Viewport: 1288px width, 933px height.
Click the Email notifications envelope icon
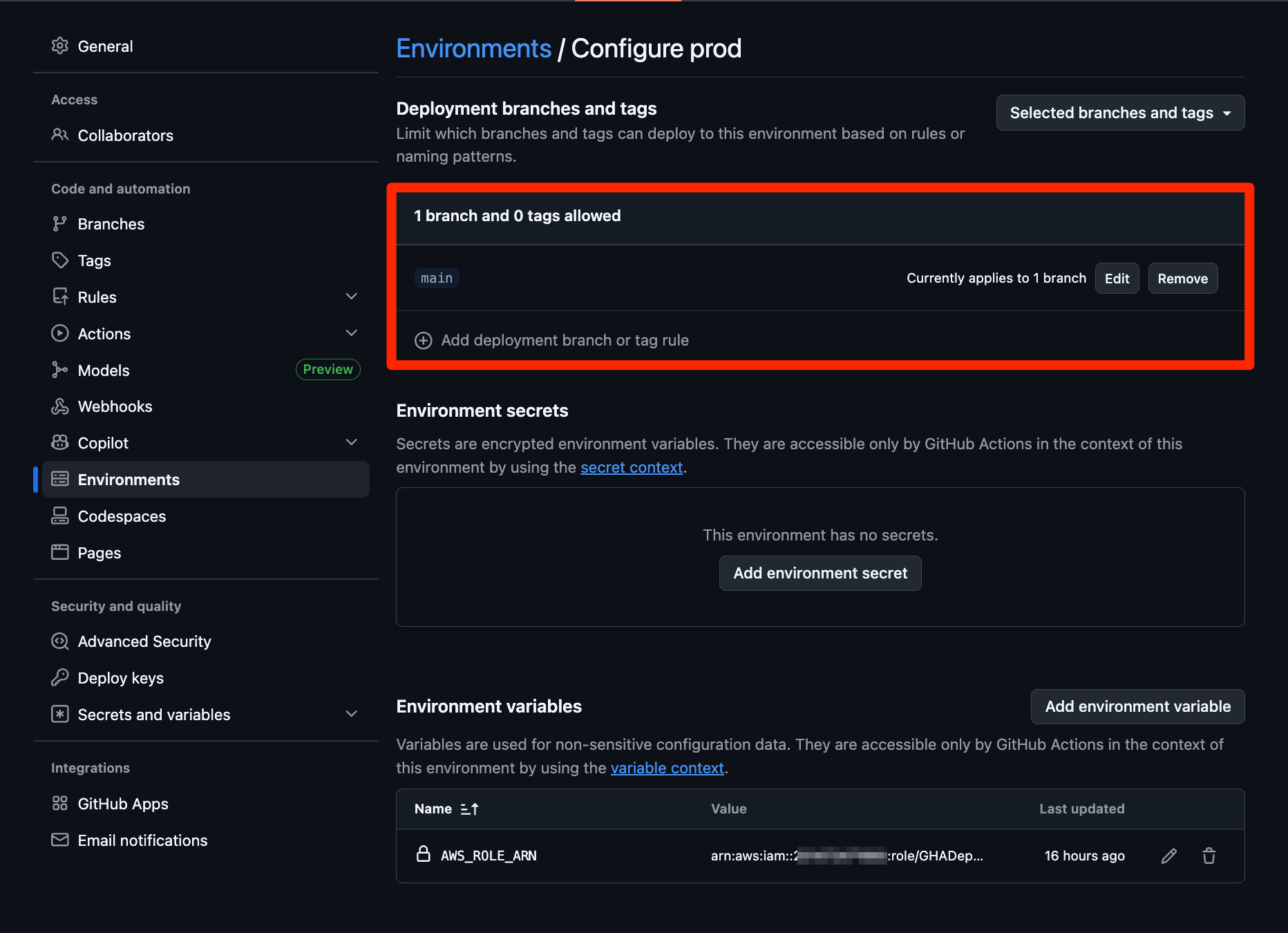(x=60, y=840)
